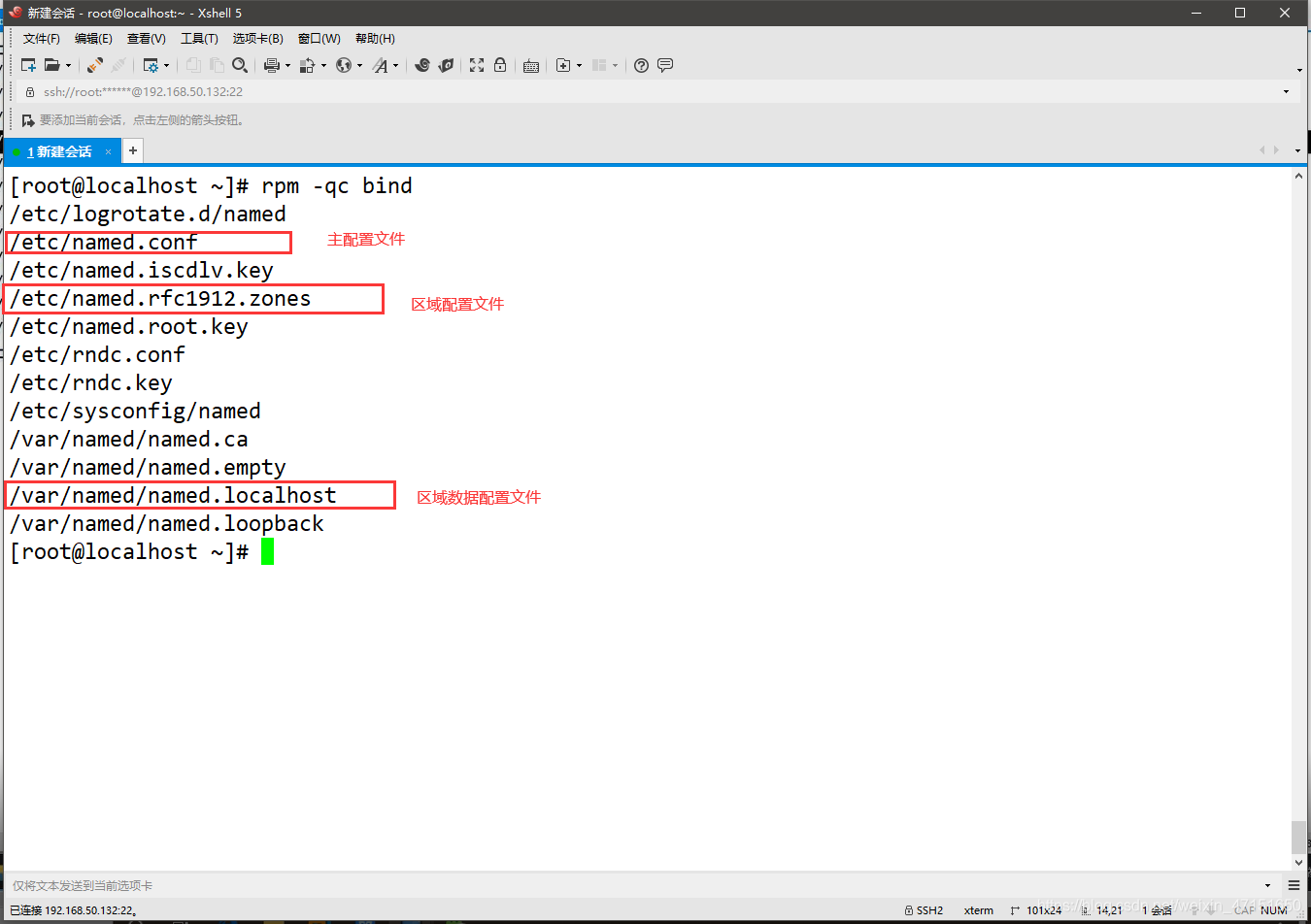The width and height of the screenshot is (1311, 924).
Task: Click /etc/named.conf line in terminal
Action: [104, 242]
